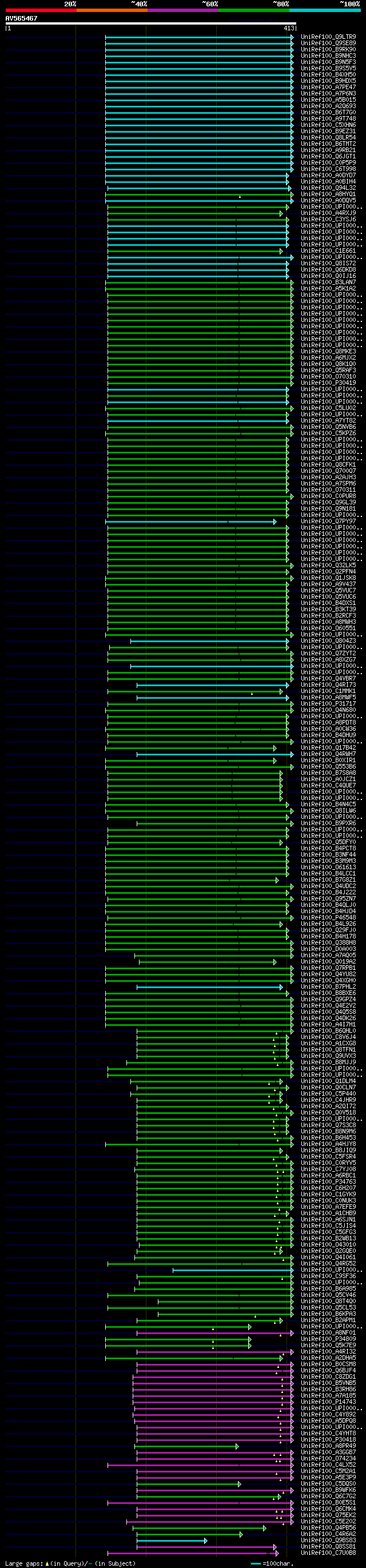The image size is (366, 1568).
Task: Select hit UniRef100_Q9LTR9
Action: [x=328, y=37]
